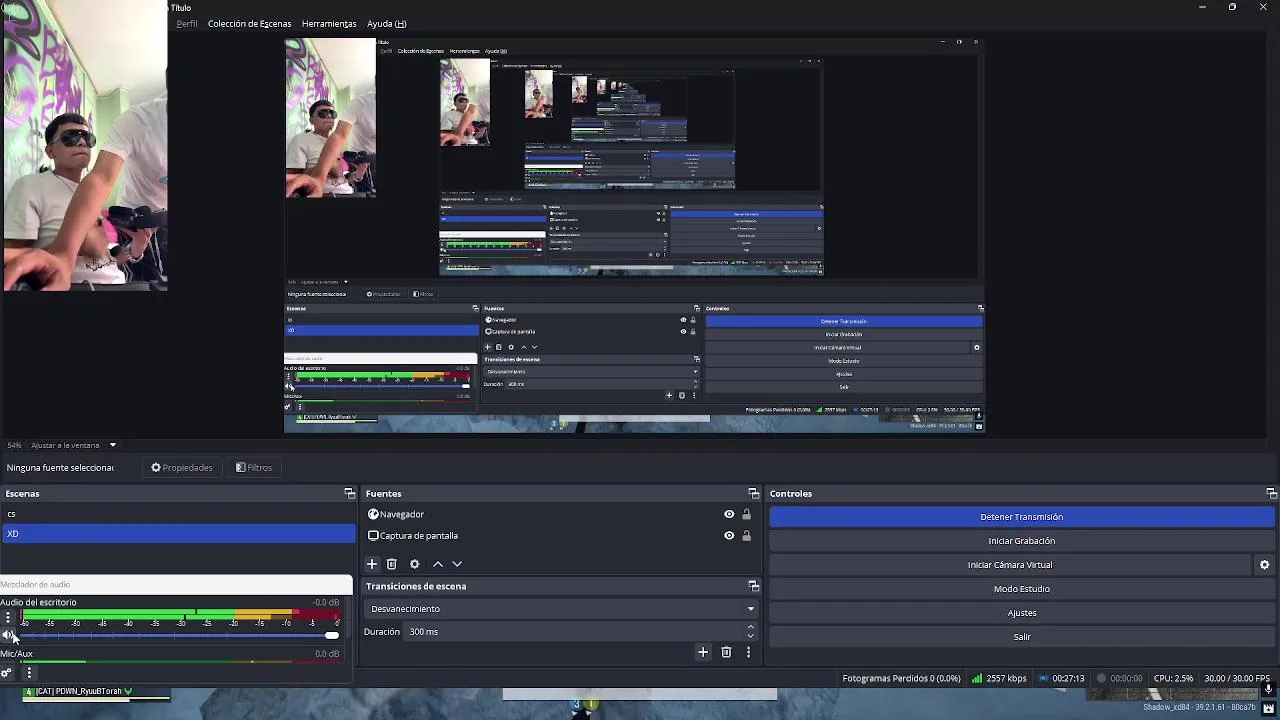Enable Modo Estudio
This screenshot has width=1280, height=720.
[x=1022, y=589]
